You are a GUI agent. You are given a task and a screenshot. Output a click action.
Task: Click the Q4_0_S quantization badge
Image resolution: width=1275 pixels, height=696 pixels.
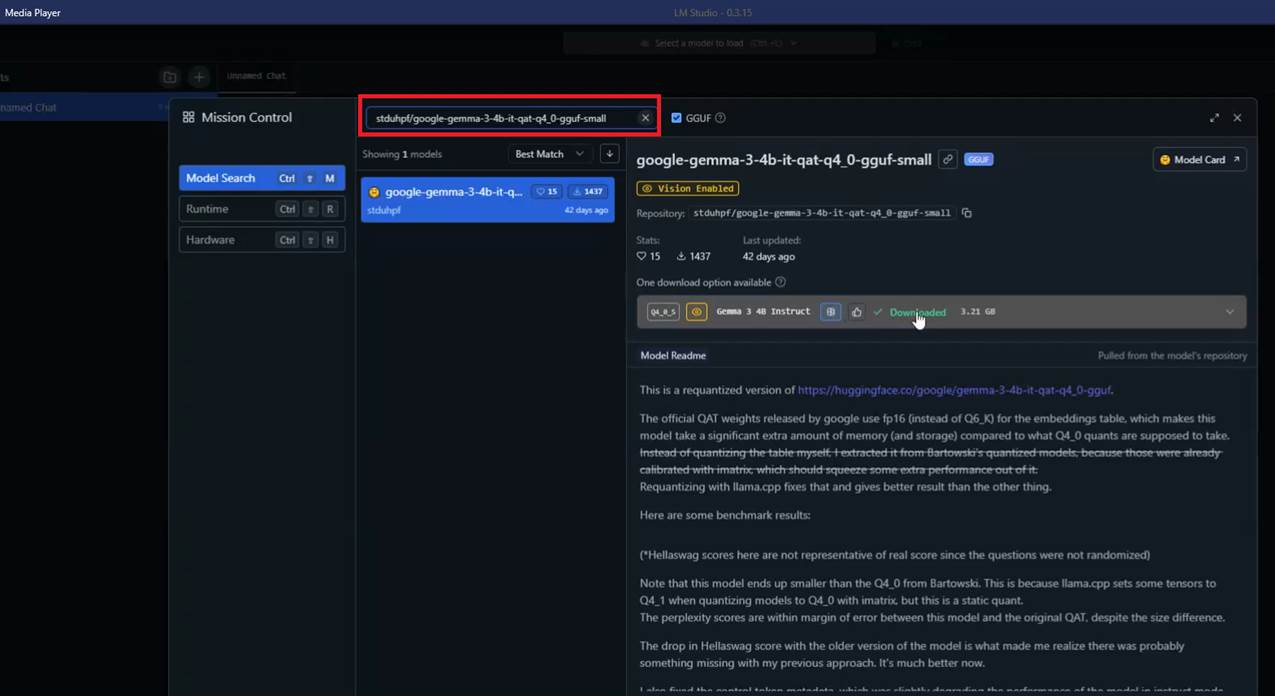coord(663,312)
